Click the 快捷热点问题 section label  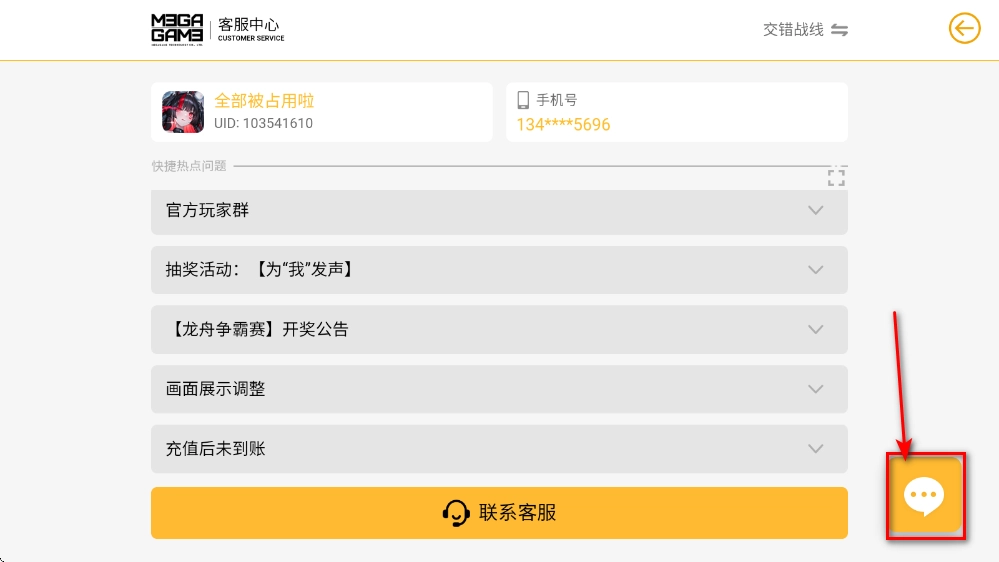click(189, 166)
